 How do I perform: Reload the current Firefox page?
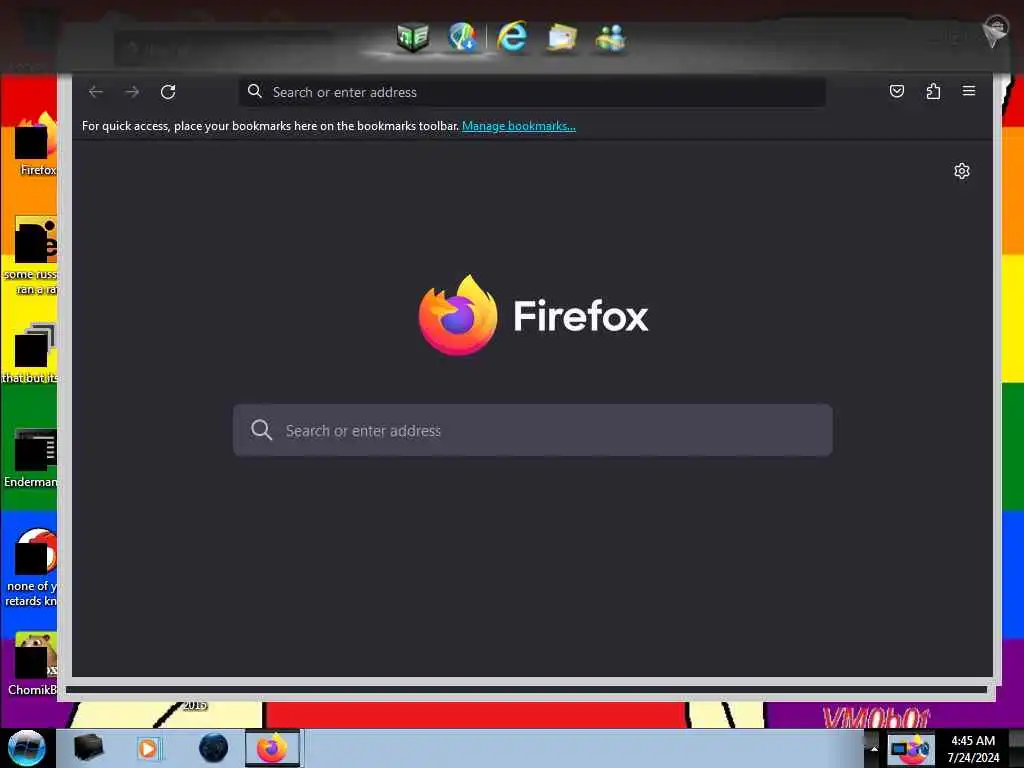[x=168, y=92]
